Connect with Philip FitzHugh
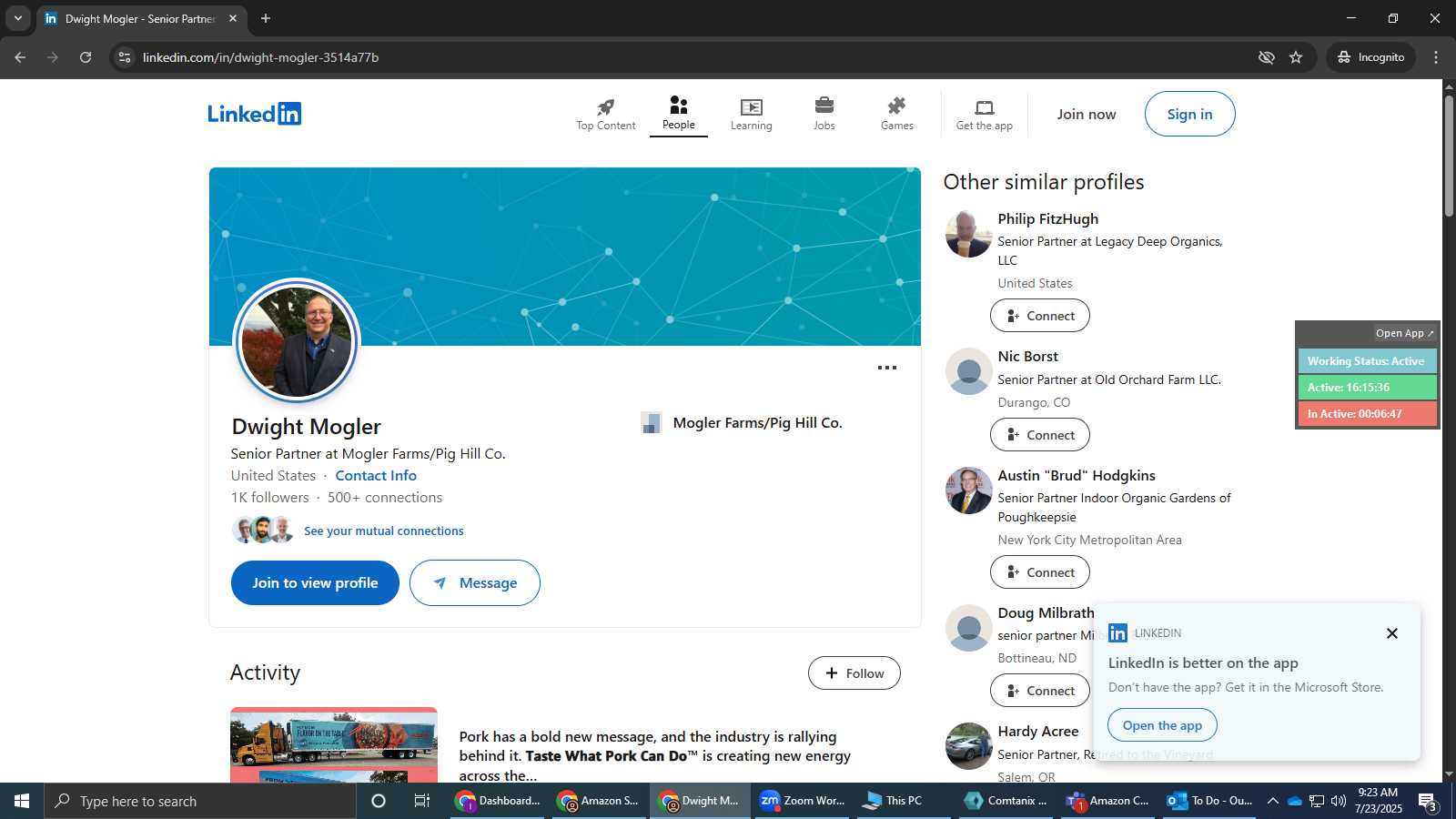 [x=1039, y=316]
